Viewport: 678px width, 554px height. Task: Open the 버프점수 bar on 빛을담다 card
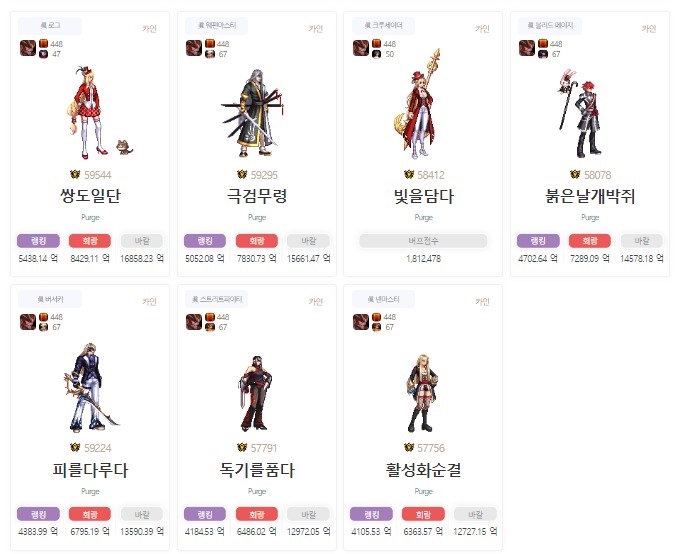click(x=423, y=241)
